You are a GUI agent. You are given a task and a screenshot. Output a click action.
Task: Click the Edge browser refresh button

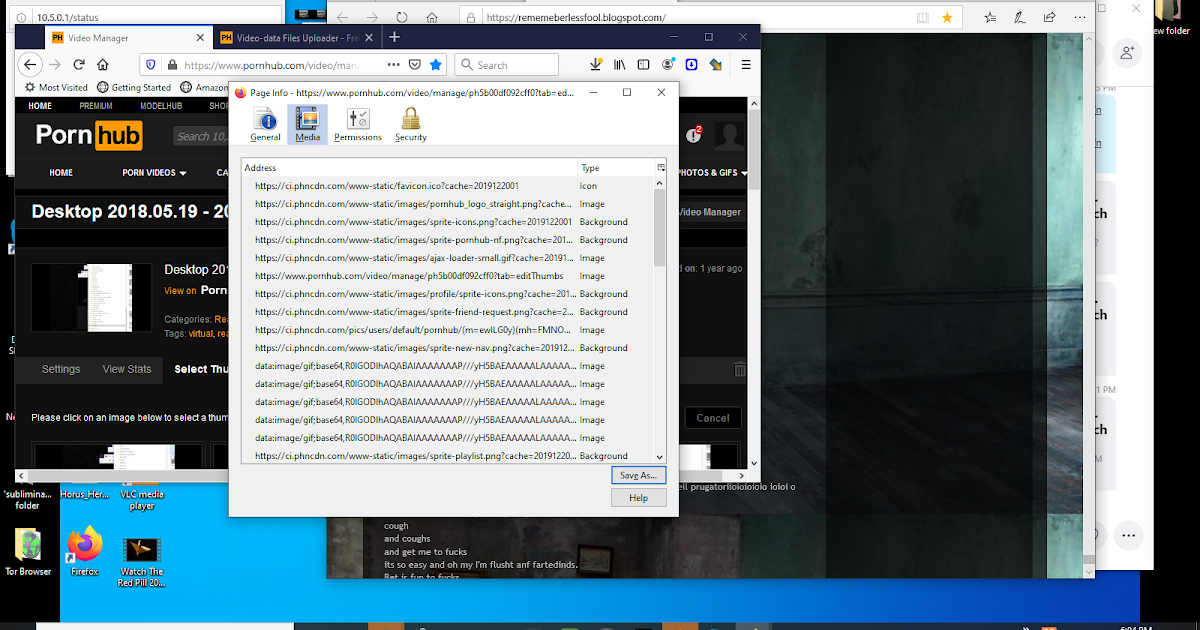(402, 17)
